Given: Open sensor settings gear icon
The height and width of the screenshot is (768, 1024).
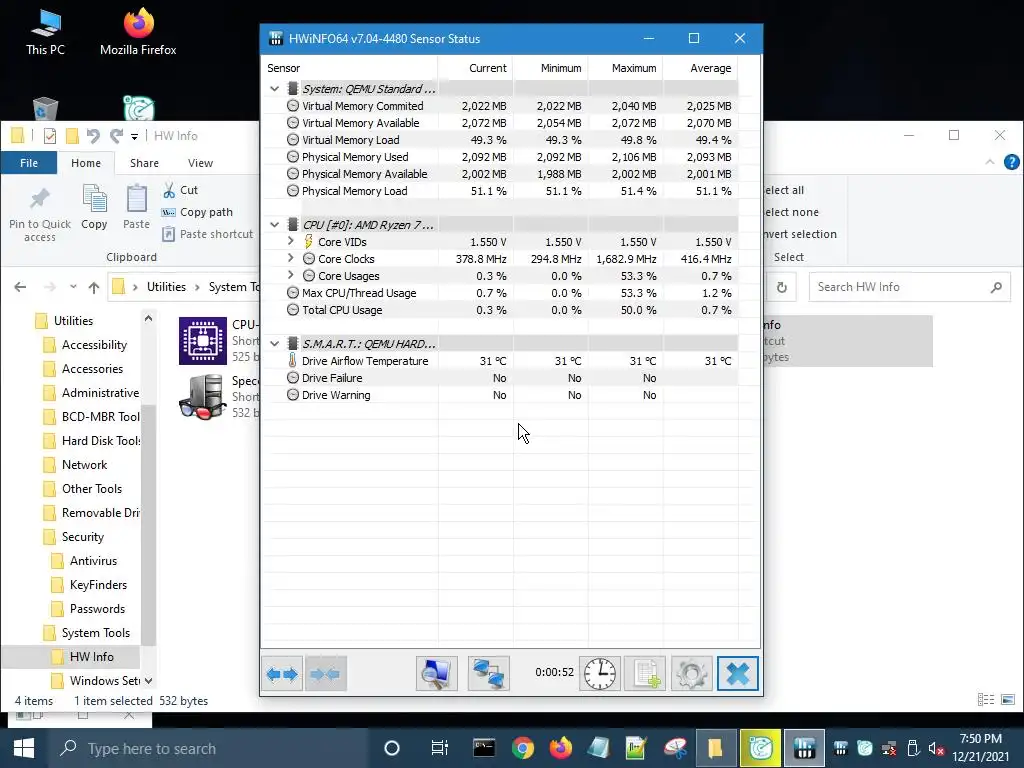Looking at the screenshot, I should [691, 674].
